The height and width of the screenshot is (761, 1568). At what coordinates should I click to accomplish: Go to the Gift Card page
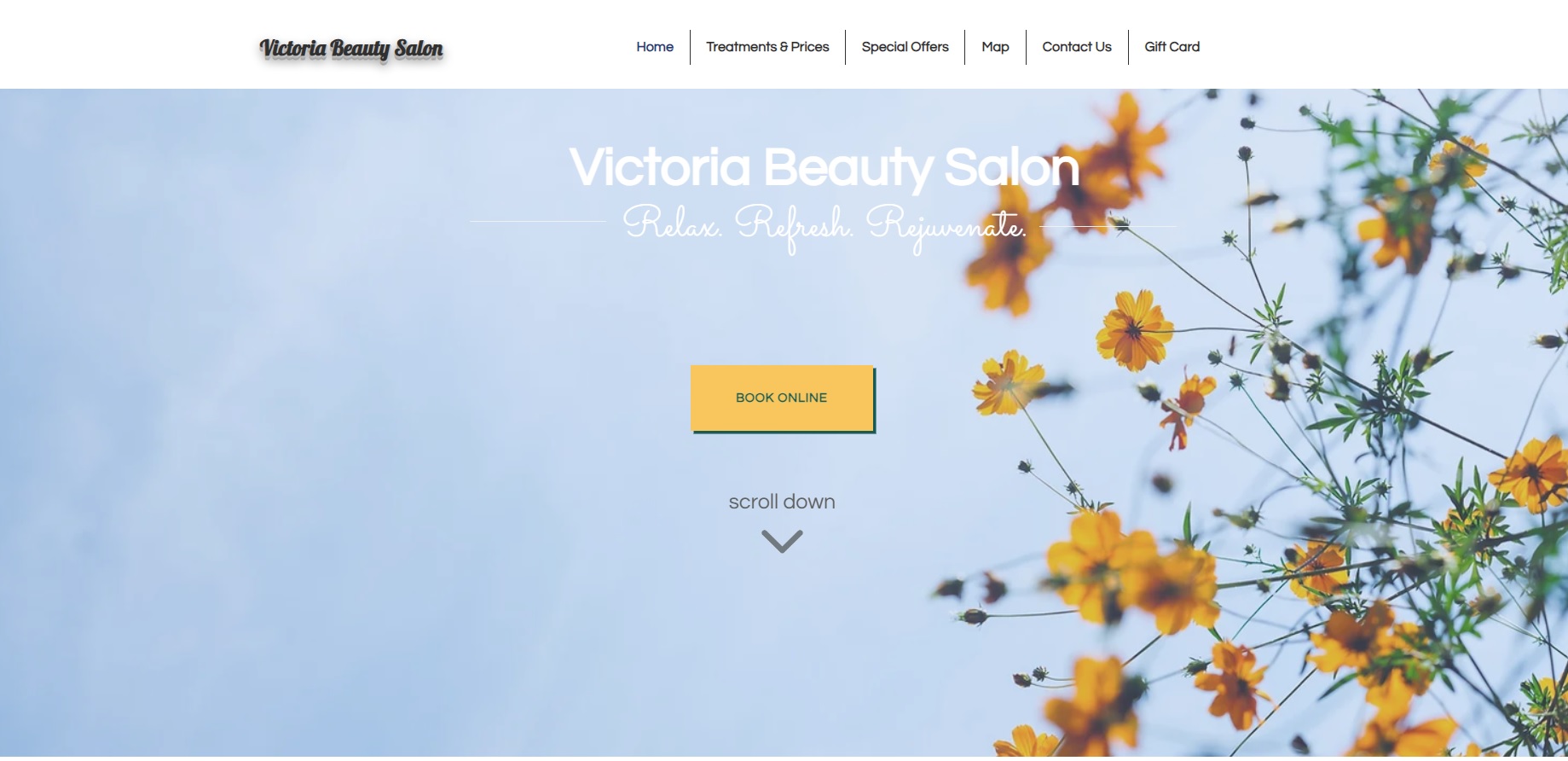coord(1172,47)
